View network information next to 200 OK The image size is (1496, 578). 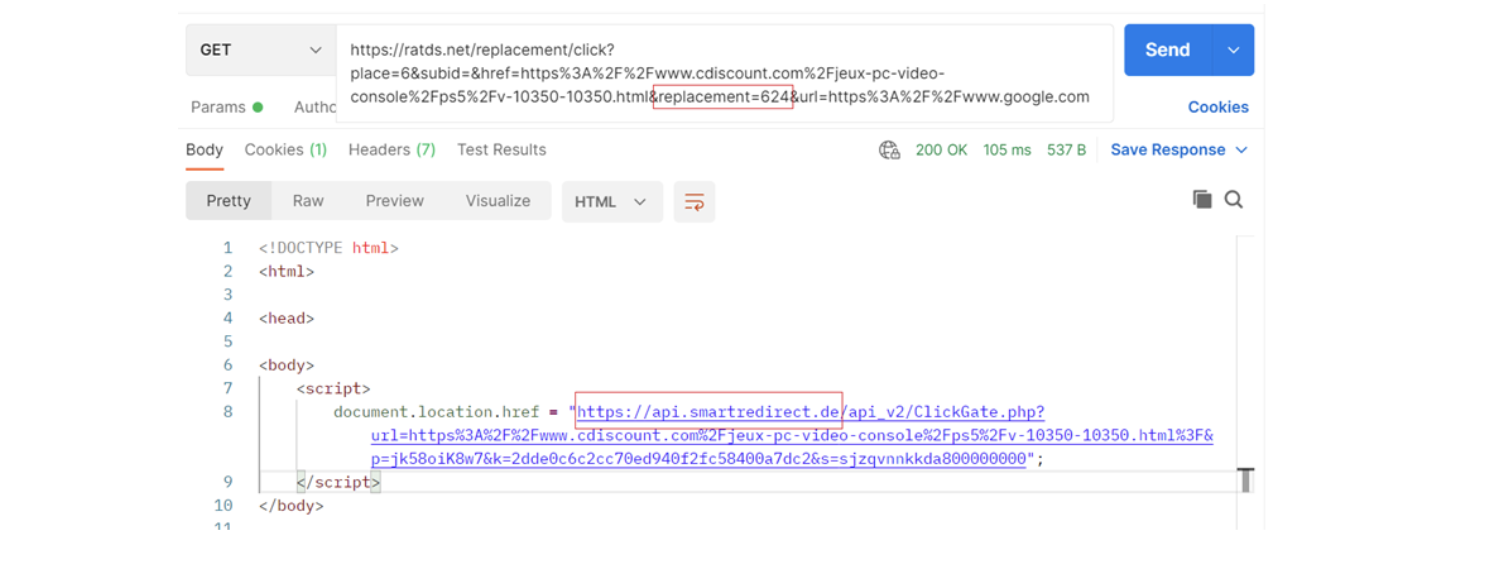click(x=889, y=149)
